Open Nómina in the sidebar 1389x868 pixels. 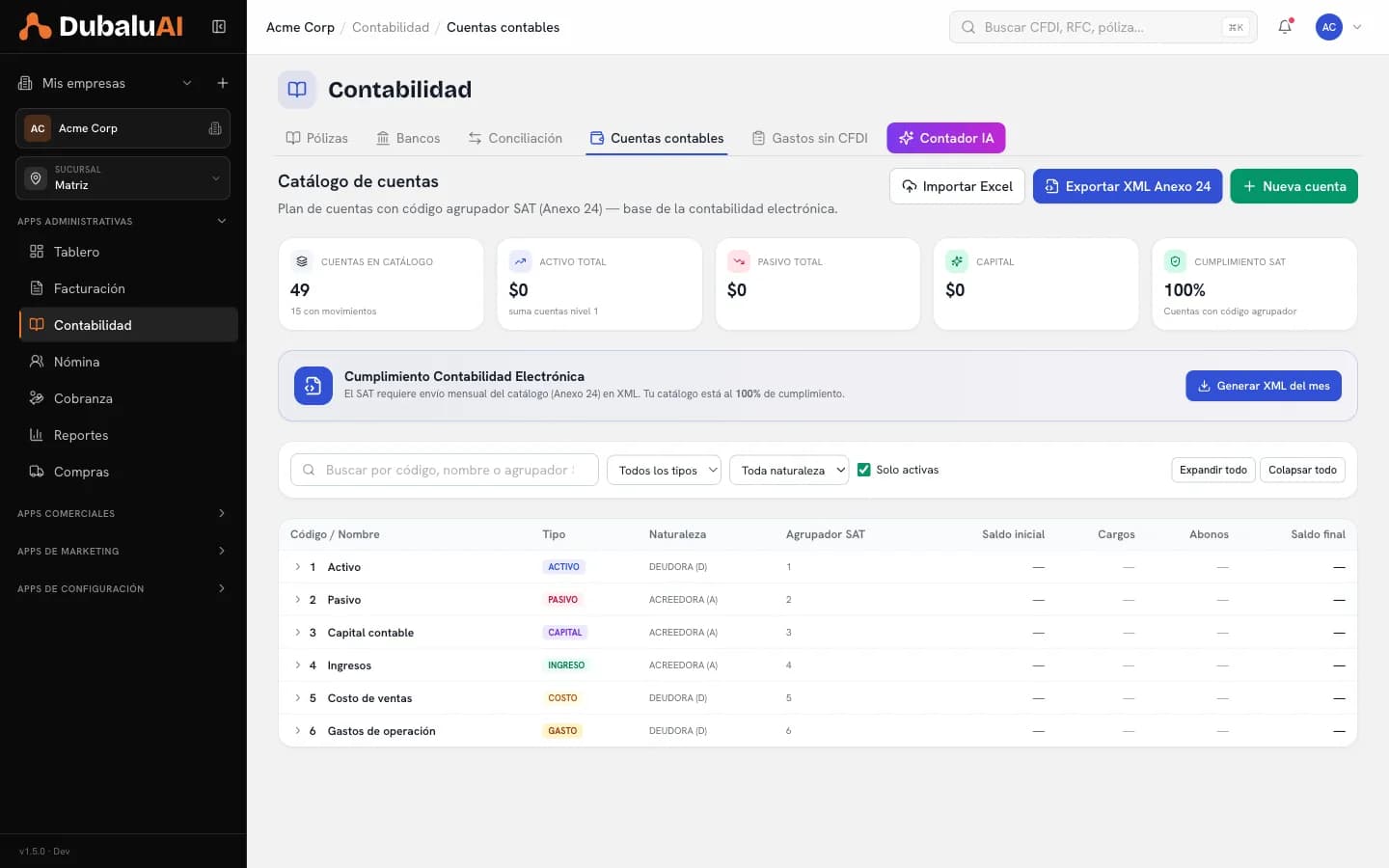click(128, 362)
